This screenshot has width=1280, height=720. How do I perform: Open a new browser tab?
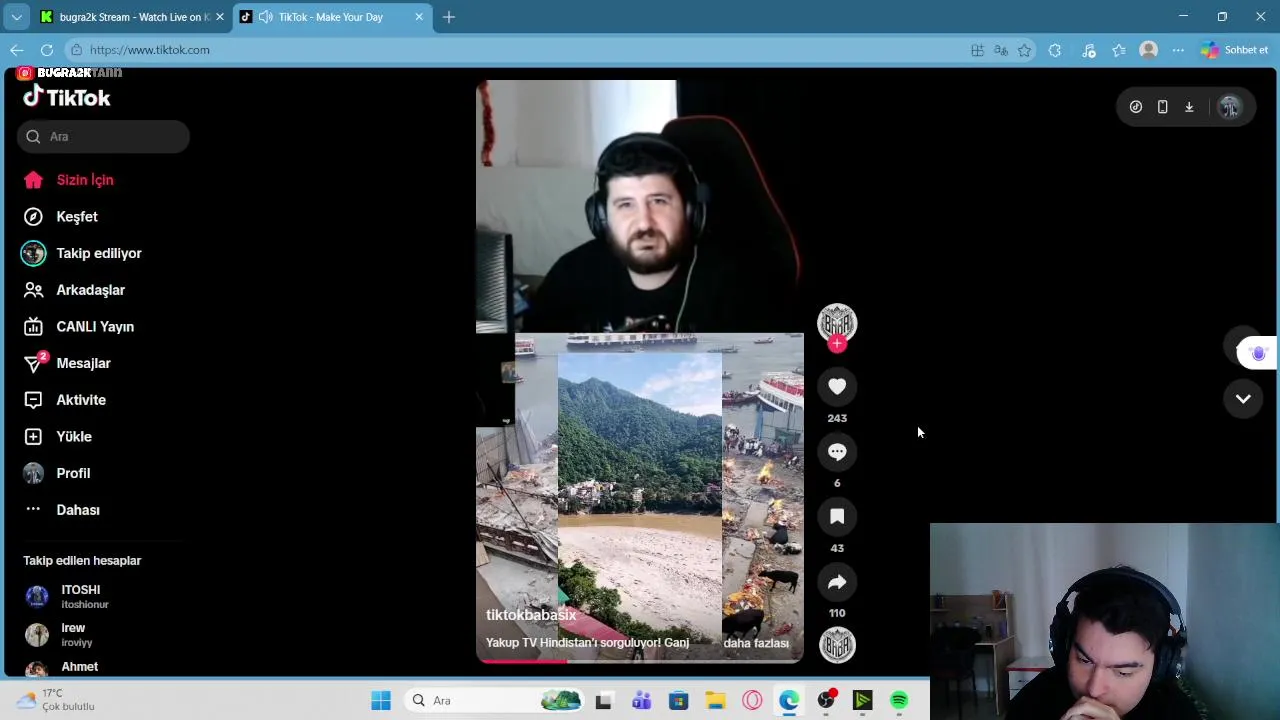tap(449, 17)
